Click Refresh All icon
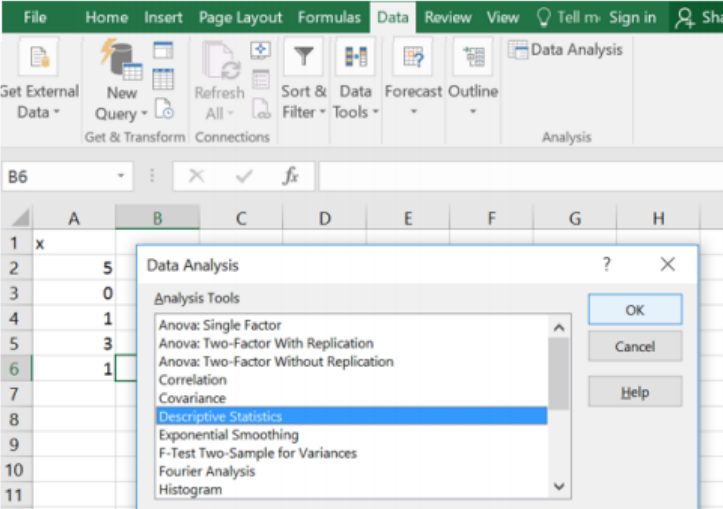 tap(221, 60)
